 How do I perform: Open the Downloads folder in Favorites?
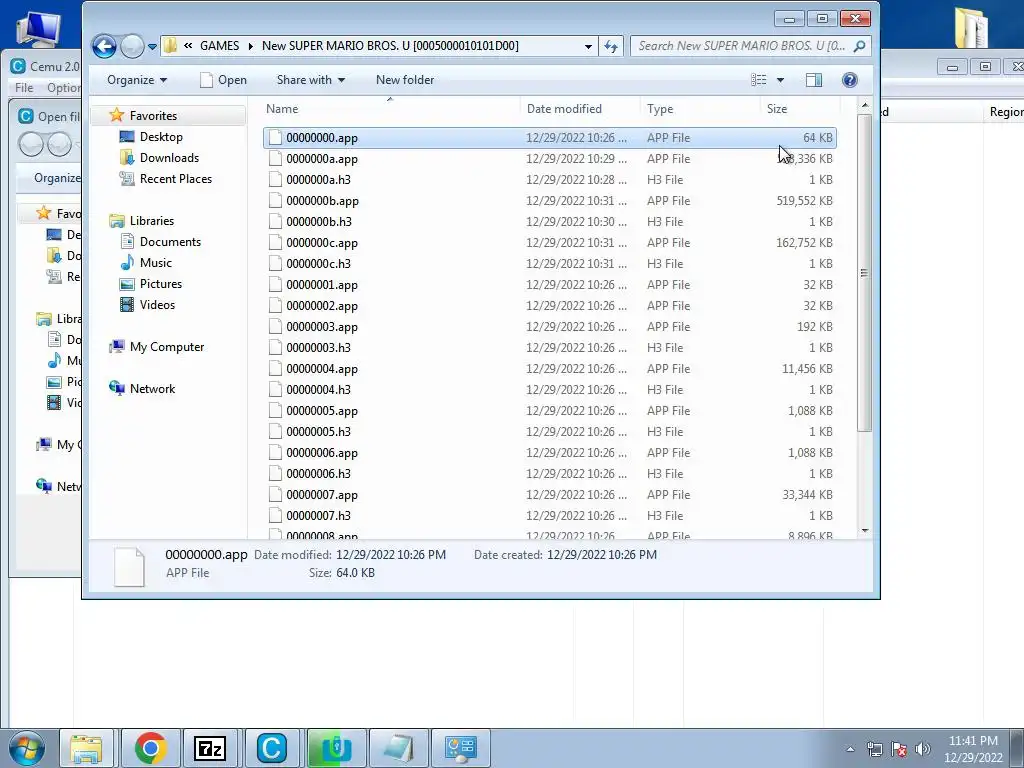pos(169,157)
